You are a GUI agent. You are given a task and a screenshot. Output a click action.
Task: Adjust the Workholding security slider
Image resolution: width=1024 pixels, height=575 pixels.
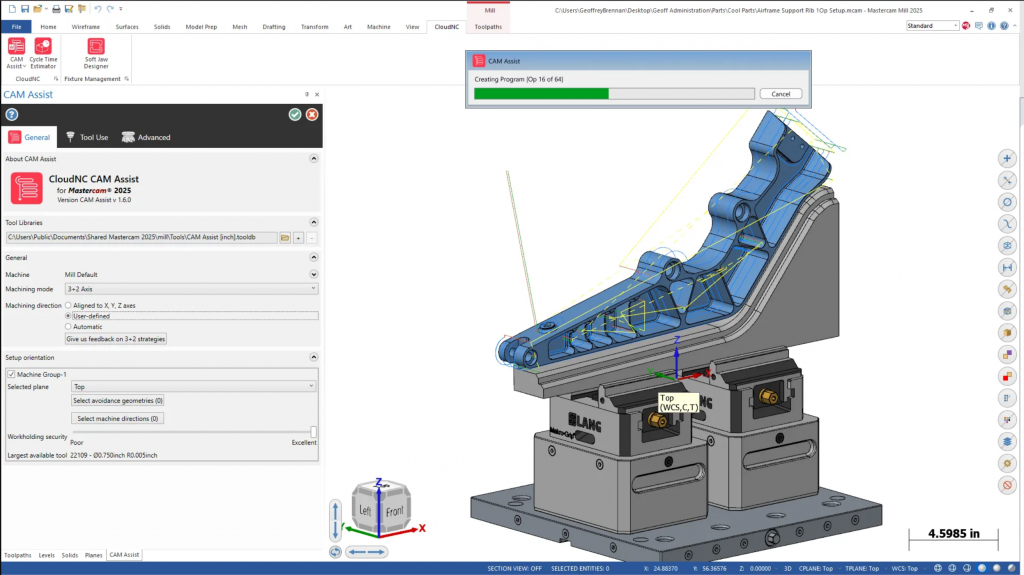tap(313, 431)
